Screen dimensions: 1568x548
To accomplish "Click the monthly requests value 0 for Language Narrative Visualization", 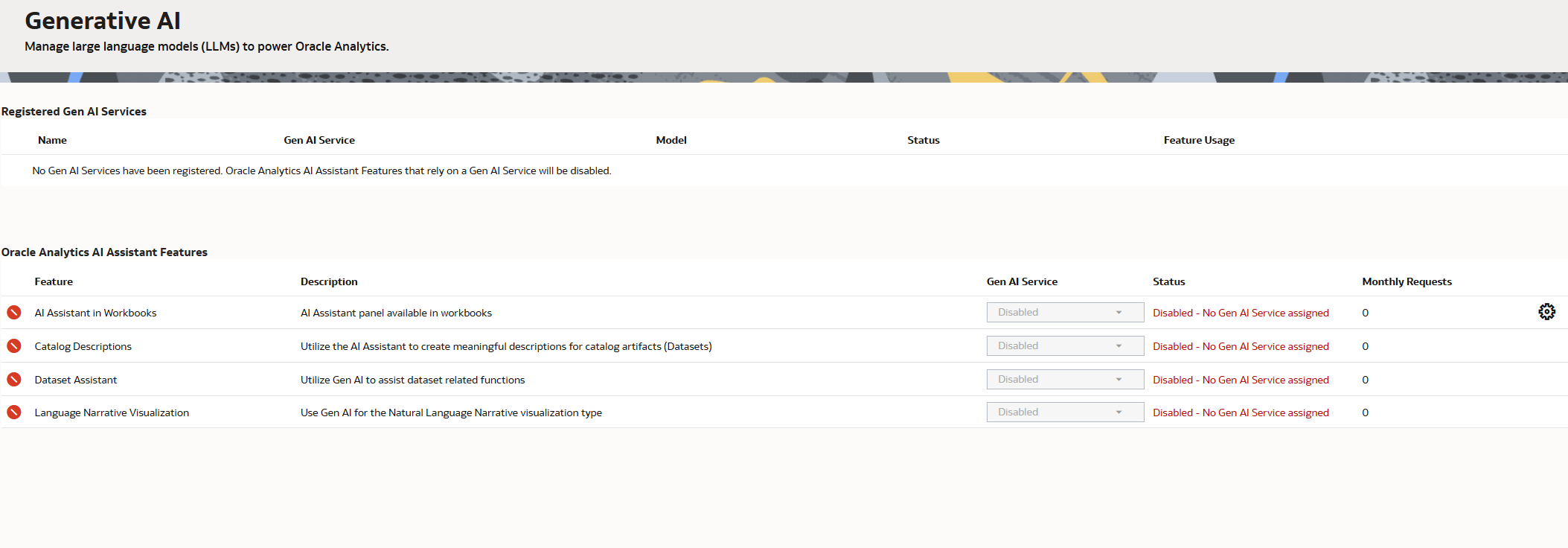I will tap(1365, 412).
